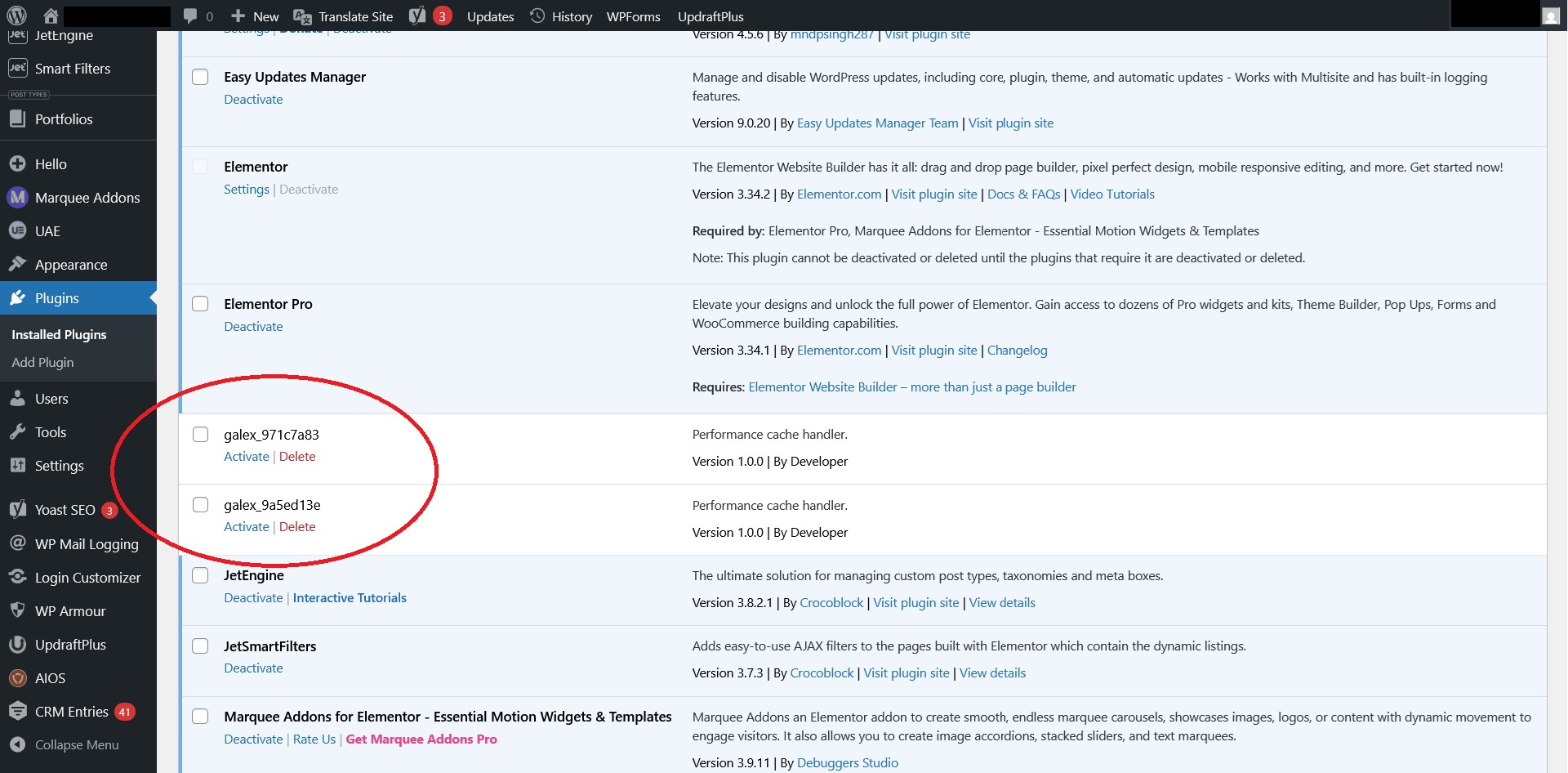Select Marquee Addons for Elementor checkbox

pos(200,717)
